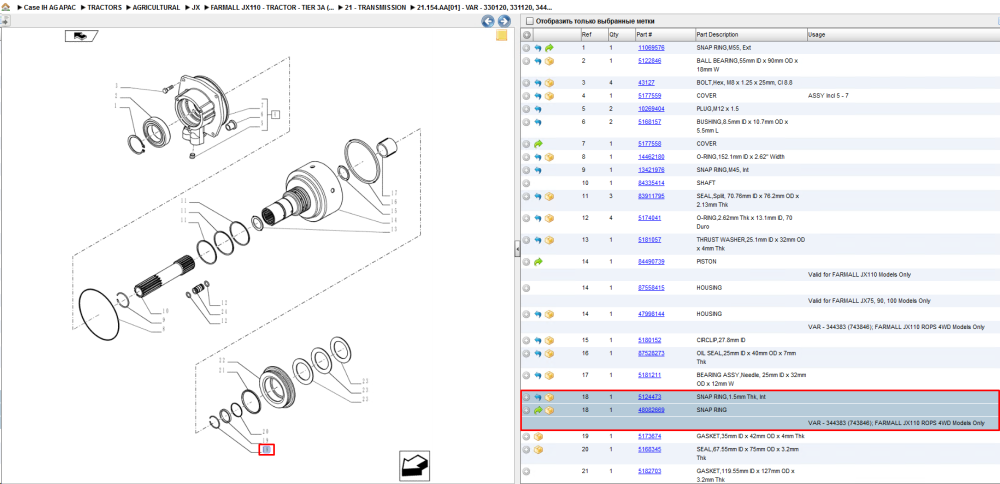Toggle selection circle for BALL BEARING row

pos(526,61)
